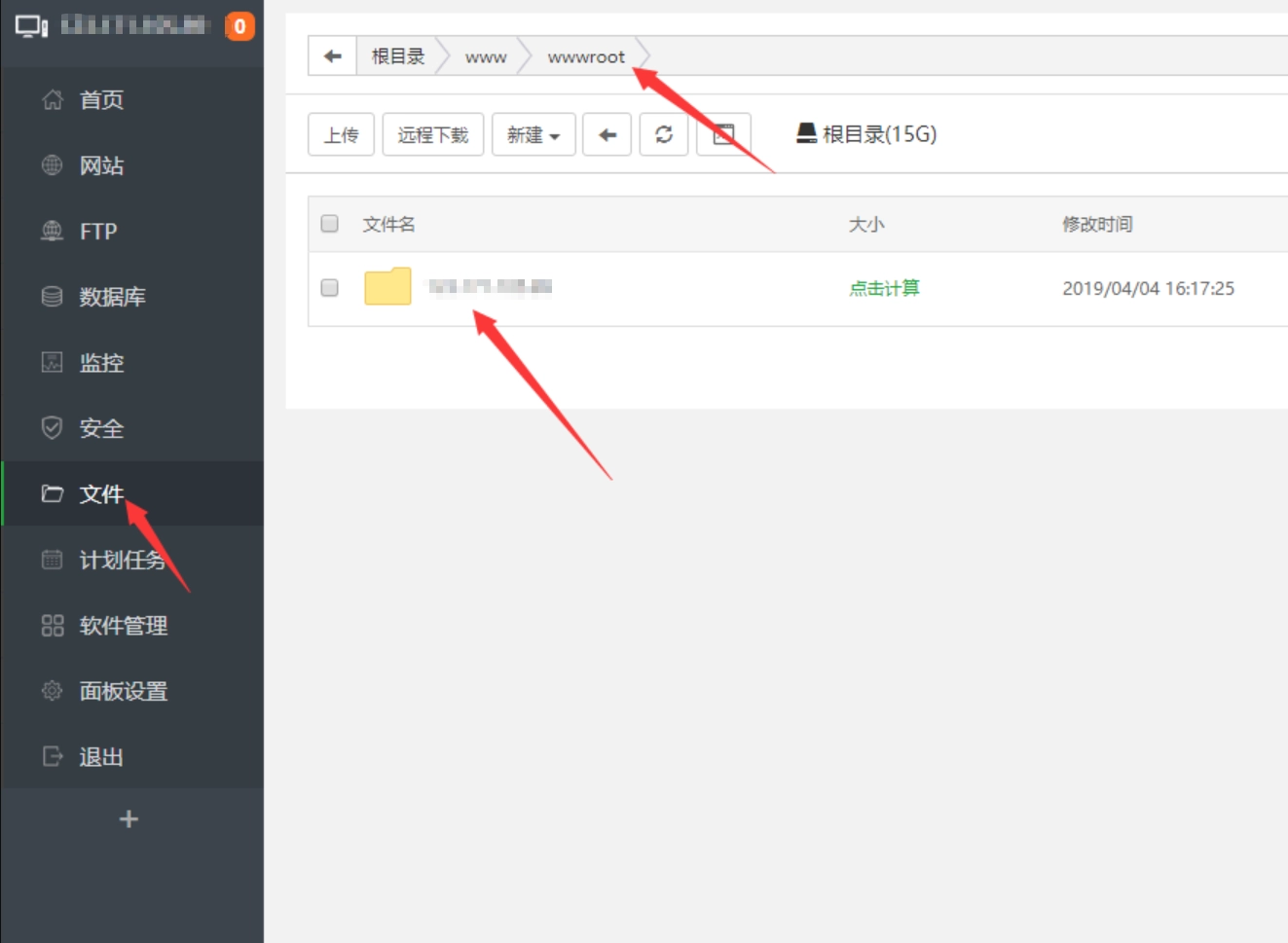
Task: Open the 安全 shield icon
Action: 53,428
